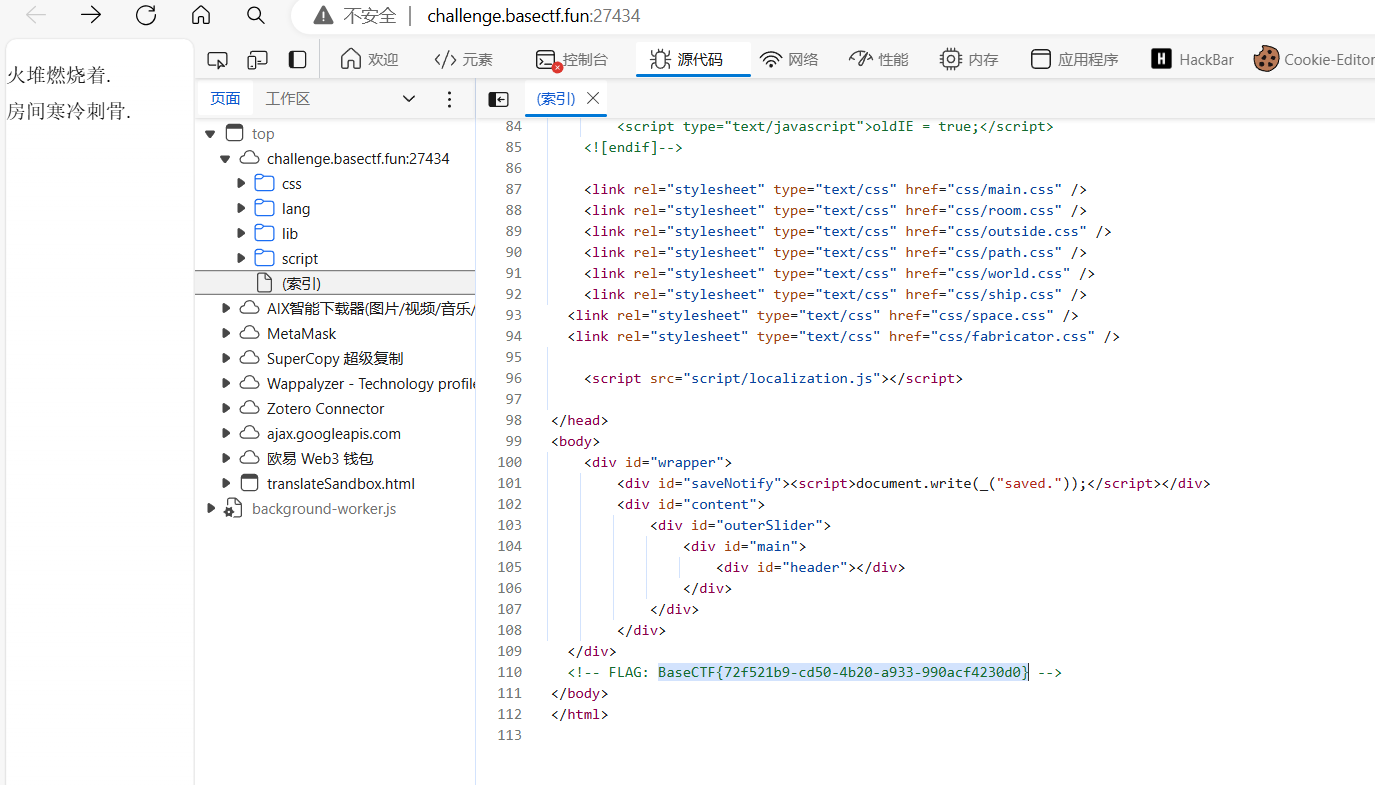Image resolution: width=1375 pixels, height=785 pixels.
Task: Open the 性能 tab
Action: pyautogui.click(x=879, y=59)
